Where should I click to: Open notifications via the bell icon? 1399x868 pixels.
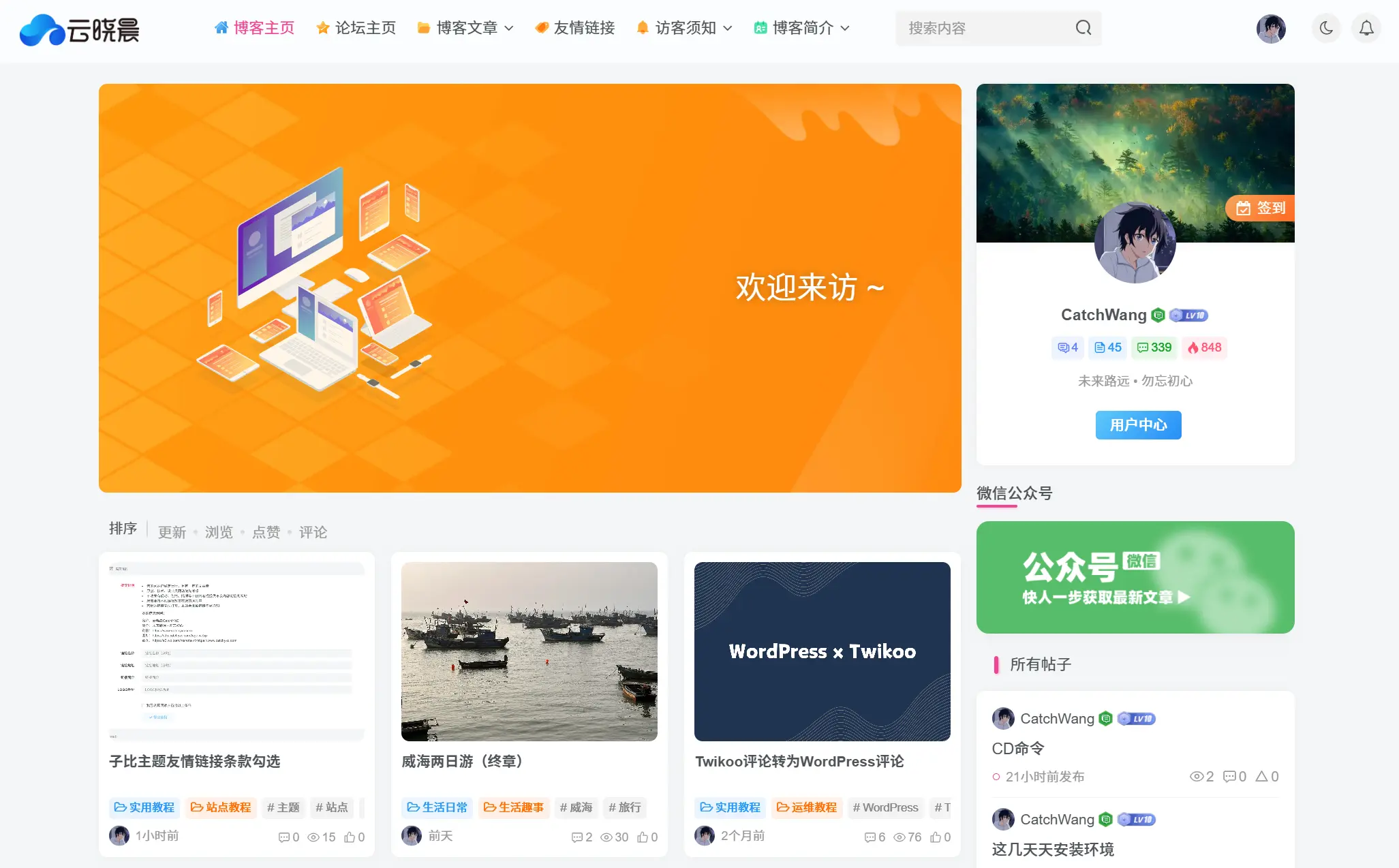1366,29
